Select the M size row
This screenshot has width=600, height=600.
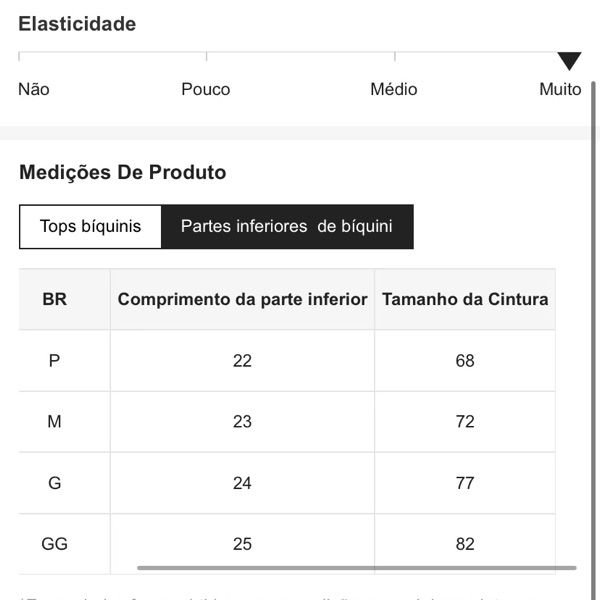(x=55, y=422)
